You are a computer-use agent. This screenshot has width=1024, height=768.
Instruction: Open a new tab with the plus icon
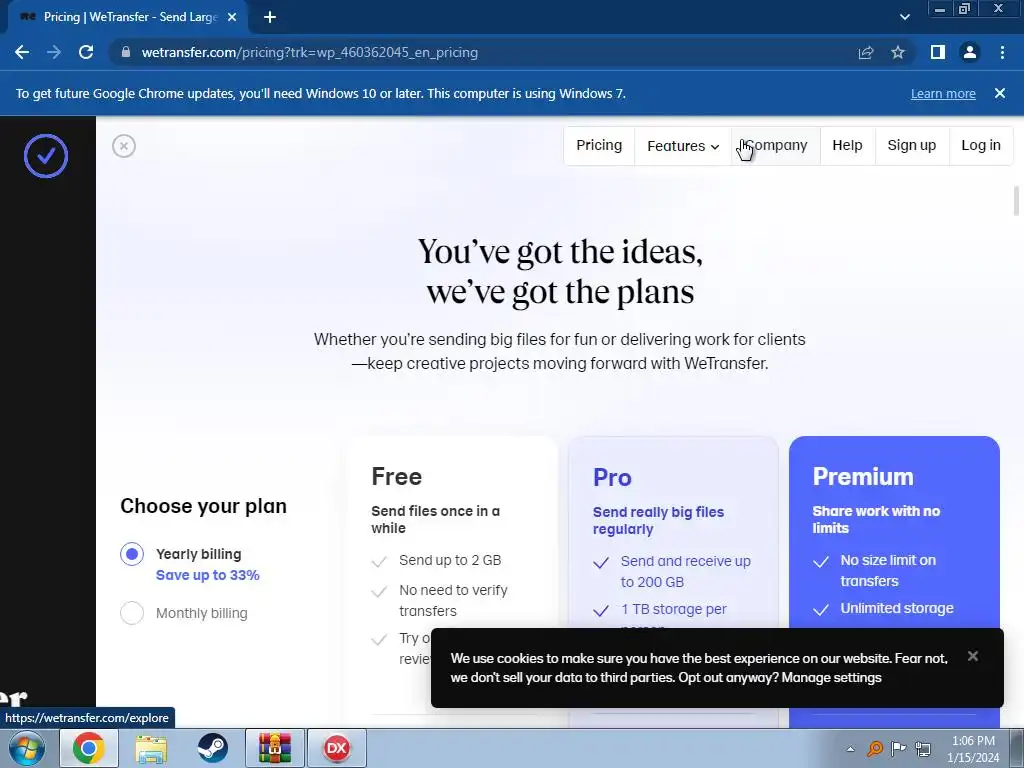(x=270, y=17)
